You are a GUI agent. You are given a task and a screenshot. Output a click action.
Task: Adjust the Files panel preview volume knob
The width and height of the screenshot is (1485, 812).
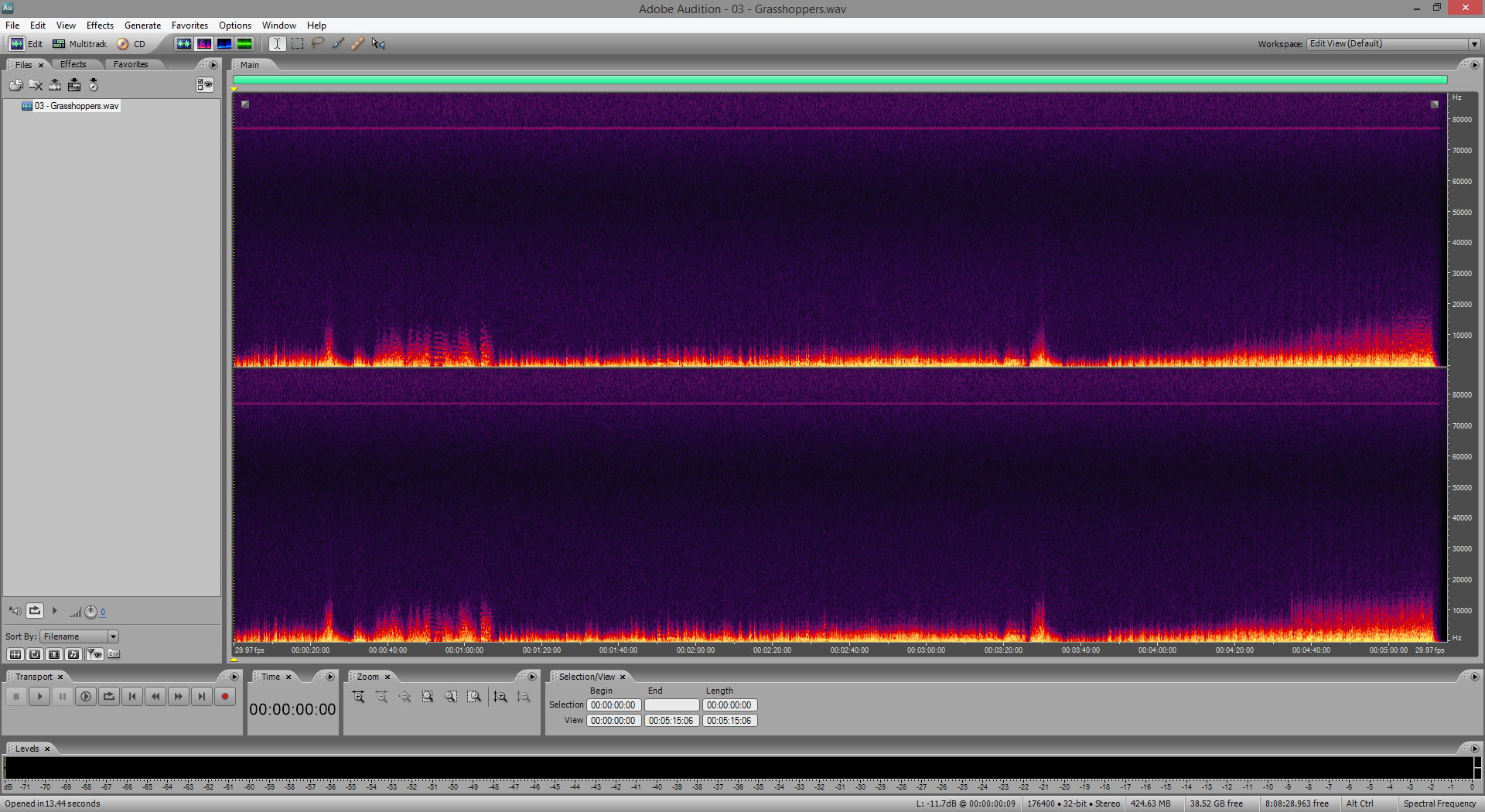[x=90, y=612]
